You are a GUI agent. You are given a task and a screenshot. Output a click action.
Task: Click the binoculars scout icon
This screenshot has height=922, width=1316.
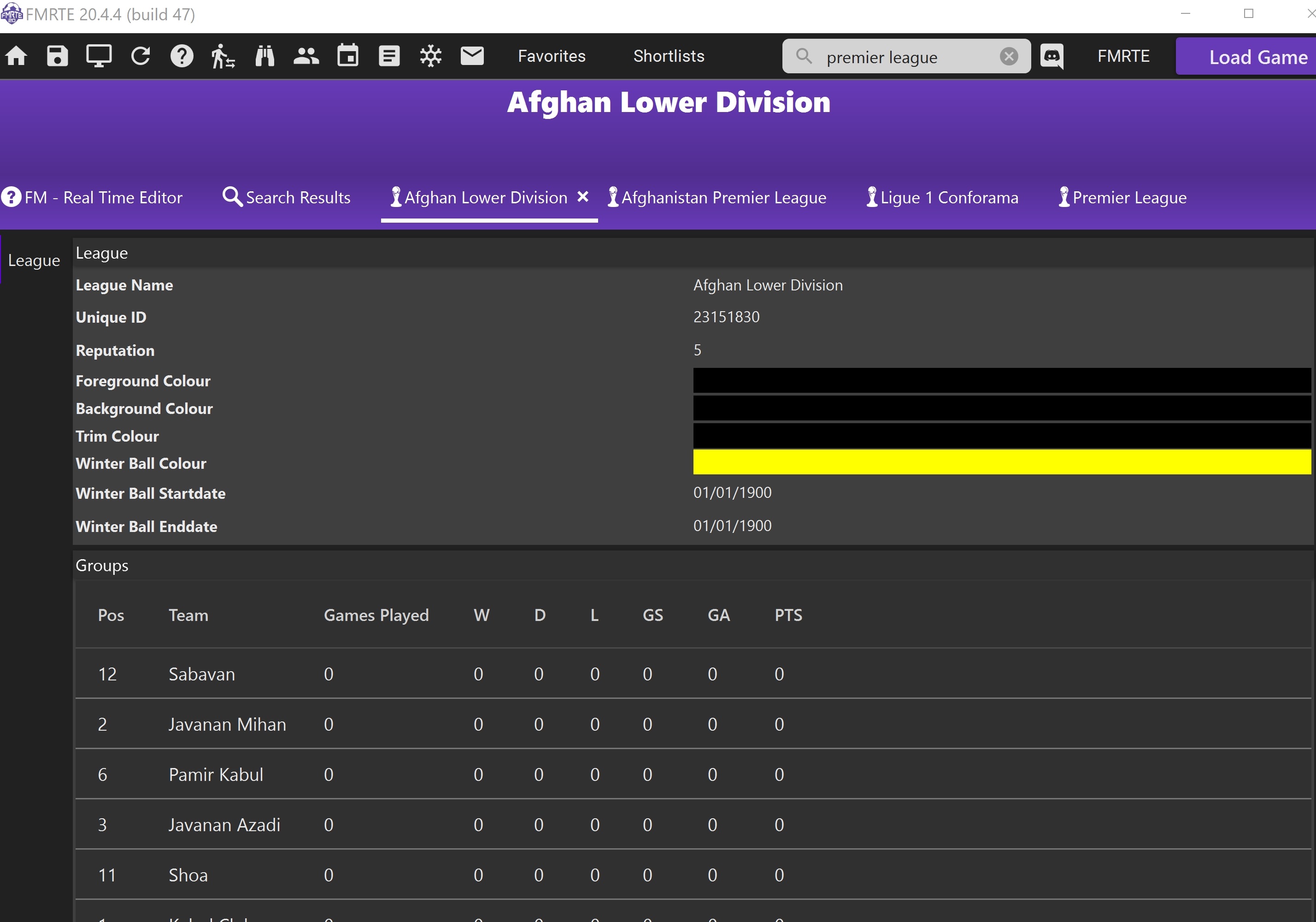(x=264, y=56)
